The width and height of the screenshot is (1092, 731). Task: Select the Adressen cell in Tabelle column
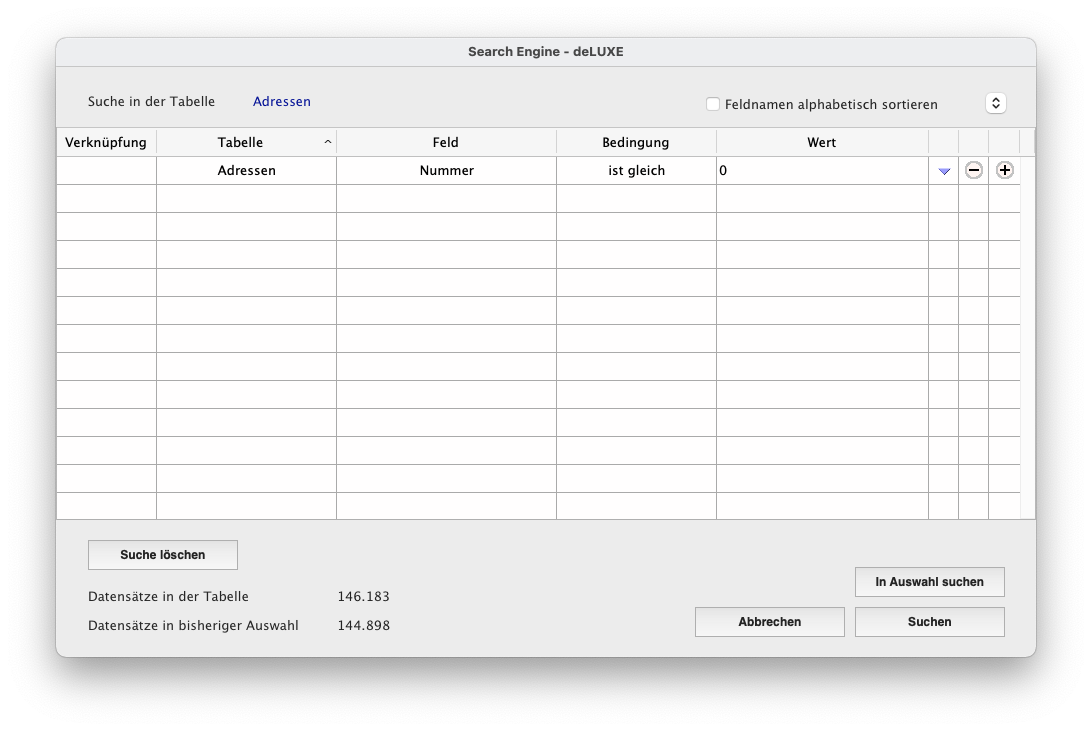point(246,171)
